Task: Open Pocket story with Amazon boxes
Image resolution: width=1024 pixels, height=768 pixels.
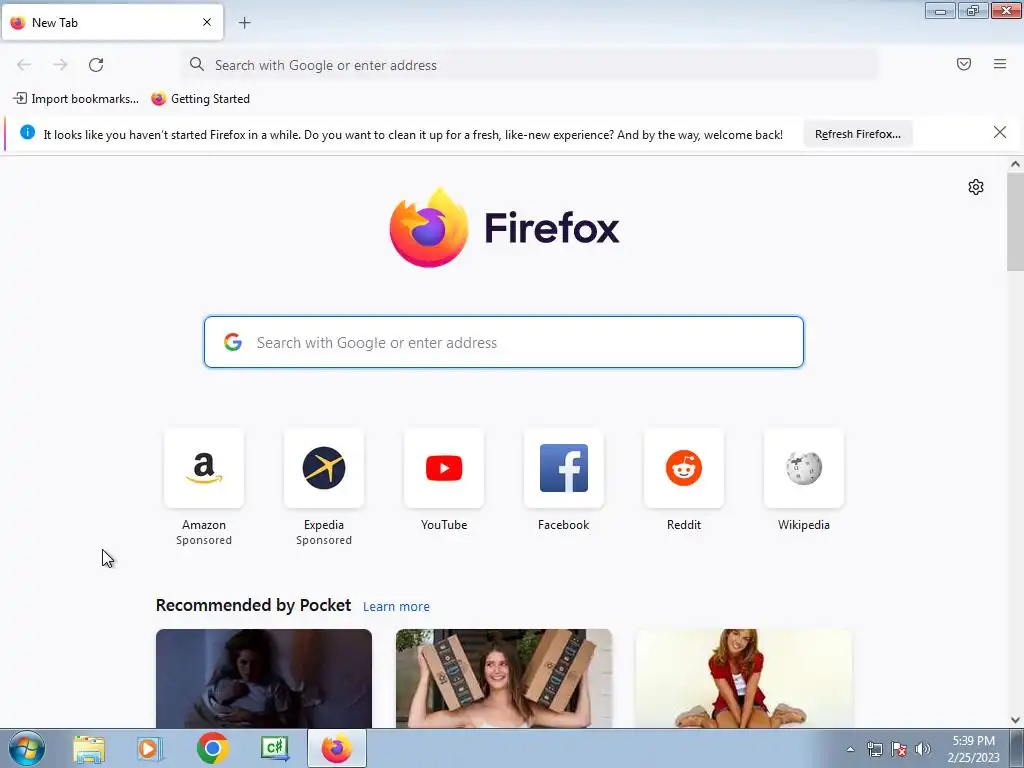Action: click(x=504, y=679)
